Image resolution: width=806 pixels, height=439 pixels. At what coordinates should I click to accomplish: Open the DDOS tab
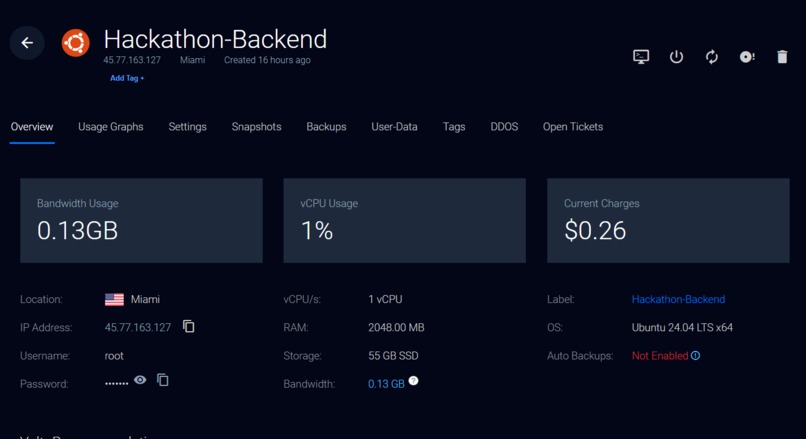[504, 127]
